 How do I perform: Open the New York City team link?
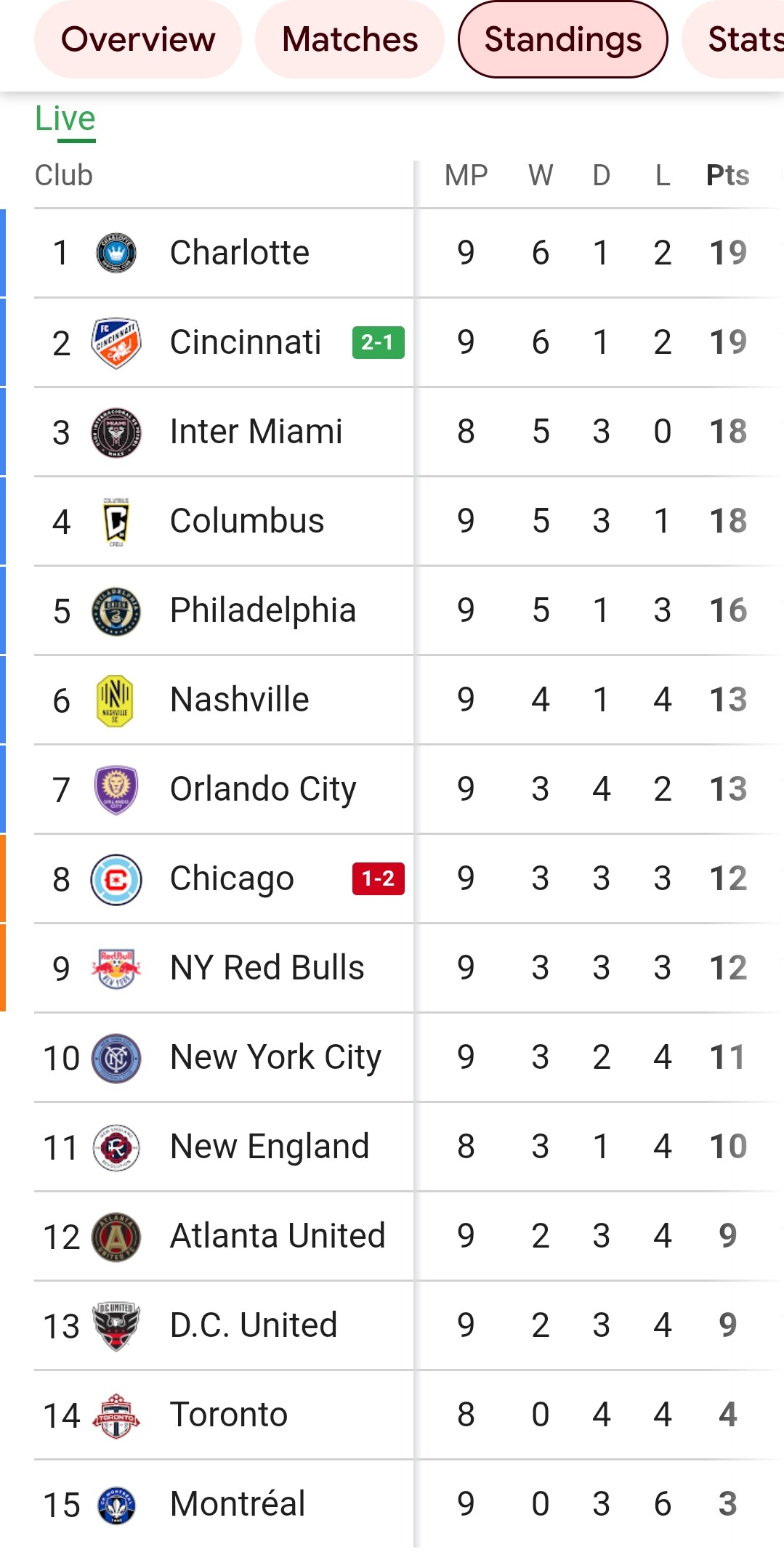click(276, 1058)
